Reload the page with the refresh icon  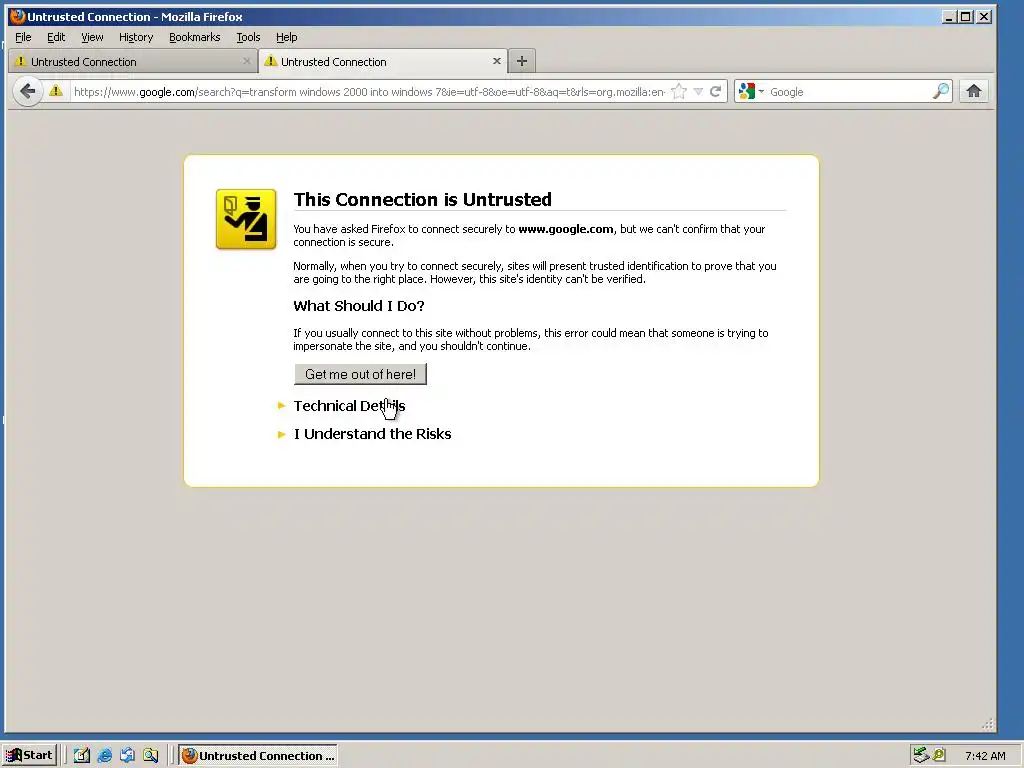point(716,91)
